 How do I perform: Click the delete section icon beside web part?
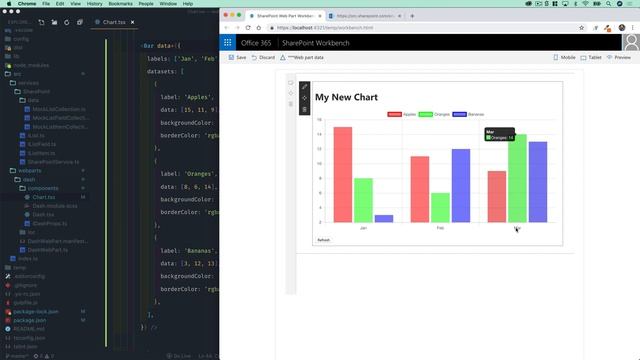291,104
